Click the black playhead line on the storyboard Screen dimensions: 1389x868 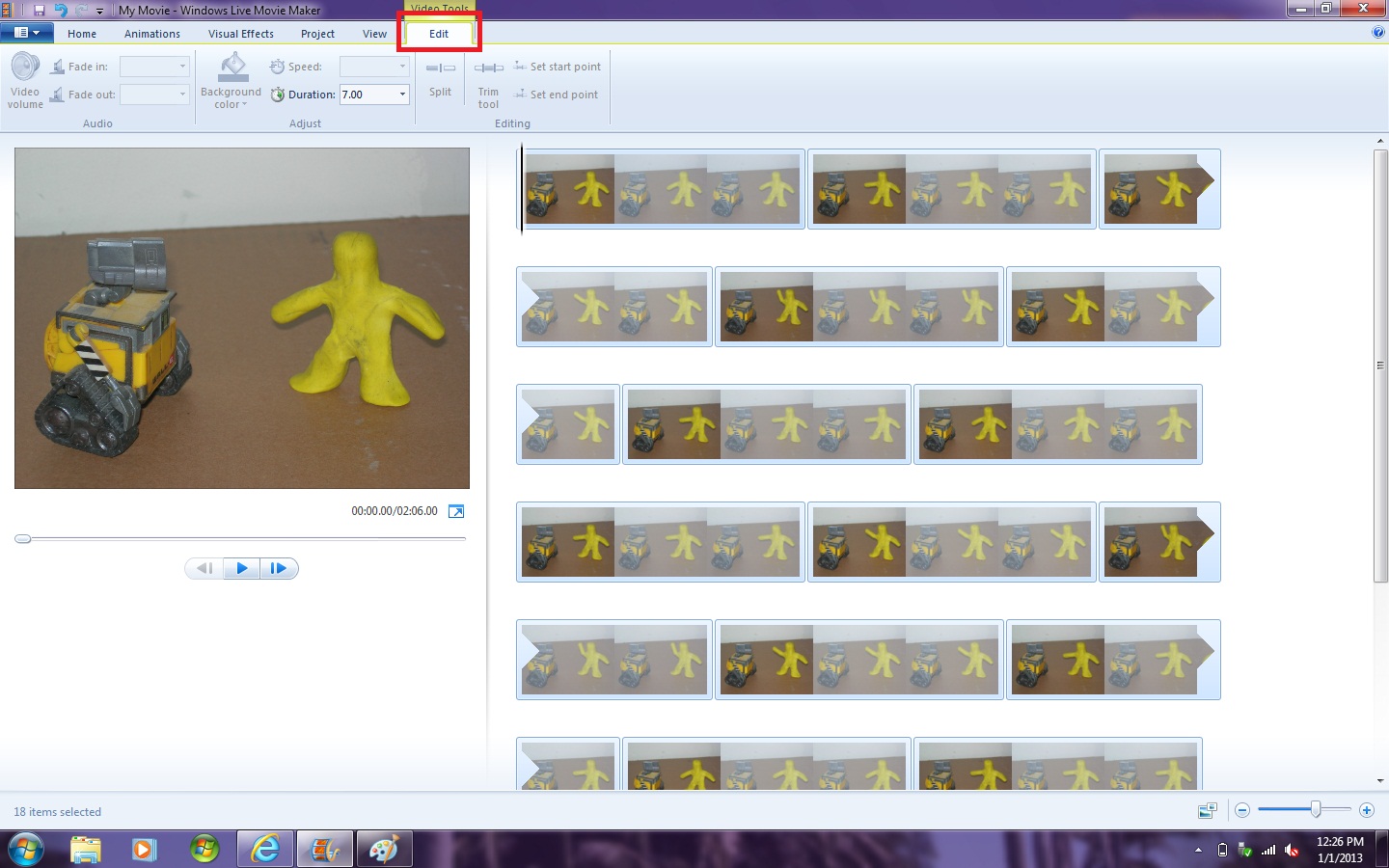click(522, 189)
